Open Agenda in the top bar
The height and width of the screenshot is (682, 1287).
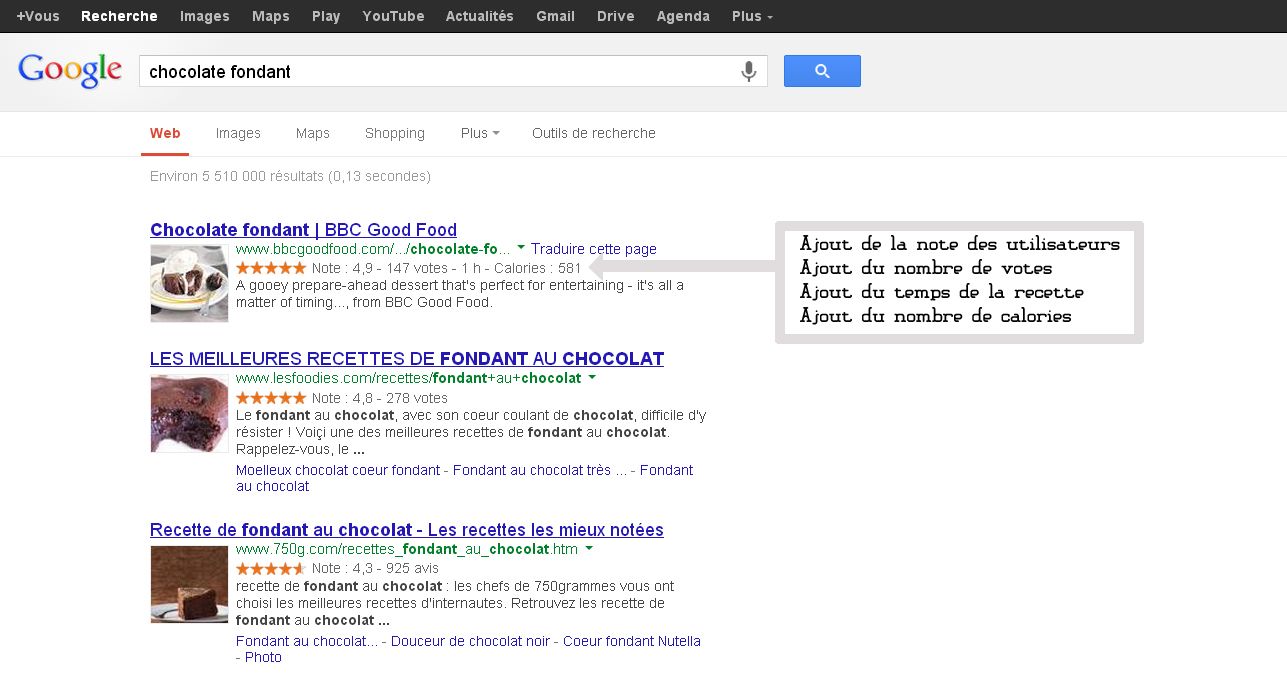coord(683,16)
